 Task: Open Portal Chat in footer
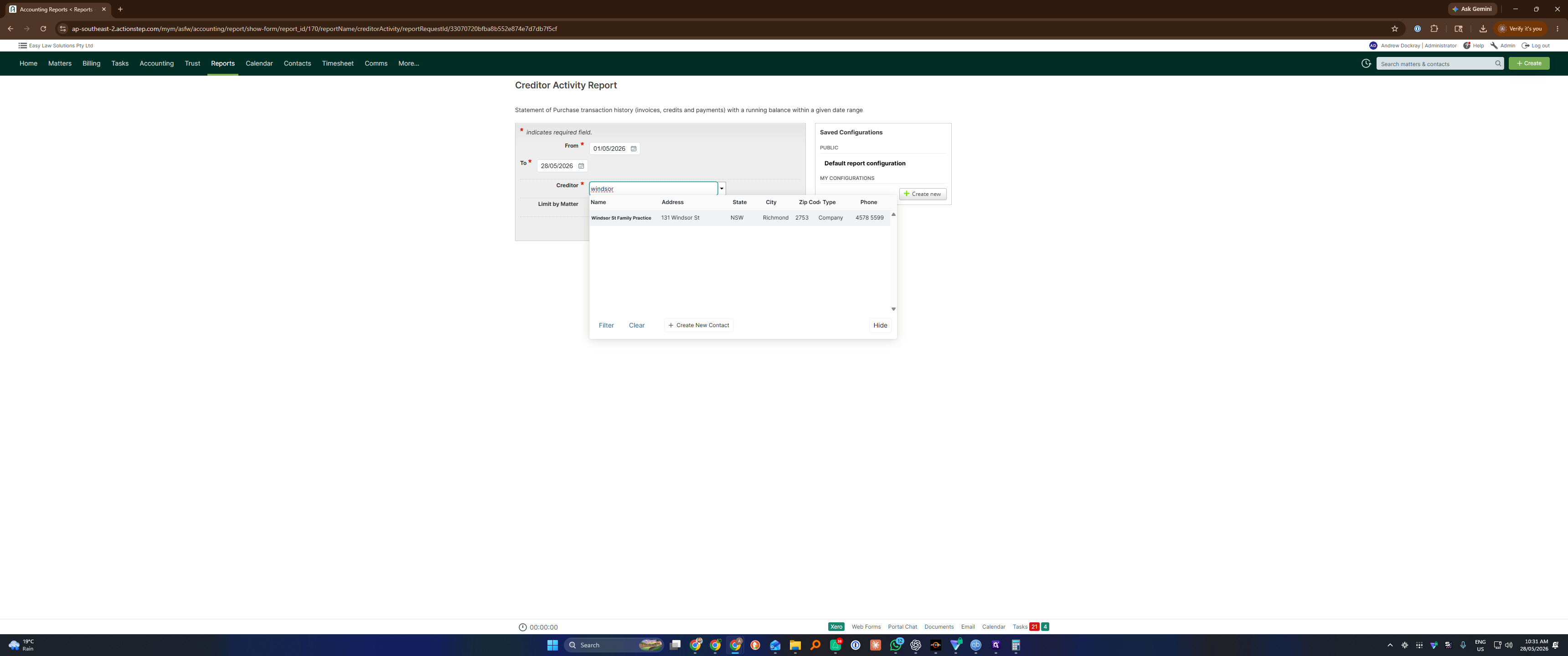point(902,627)
